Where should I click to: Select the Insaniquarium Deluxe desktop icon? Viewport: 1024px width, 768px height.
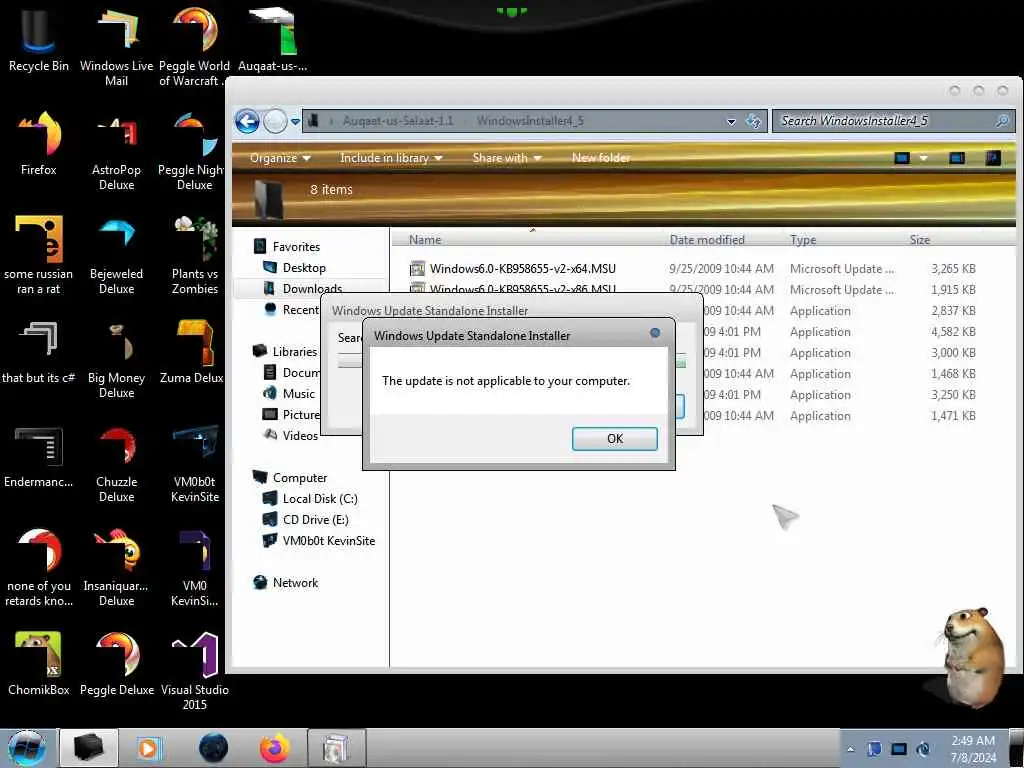(x=116, y=567)
